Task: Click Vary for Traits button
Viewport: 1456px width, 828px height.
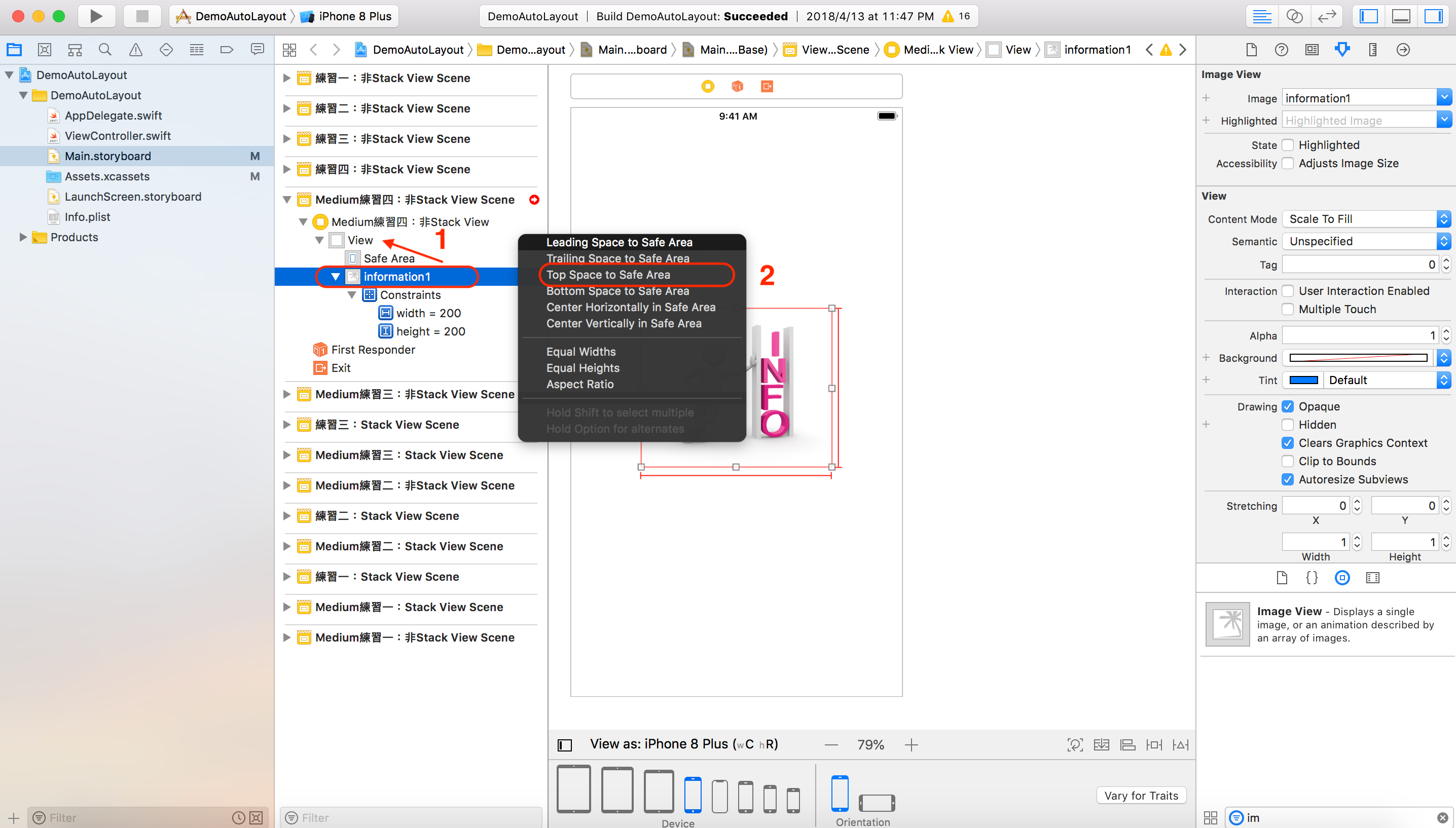Action: coord(1141,796)
